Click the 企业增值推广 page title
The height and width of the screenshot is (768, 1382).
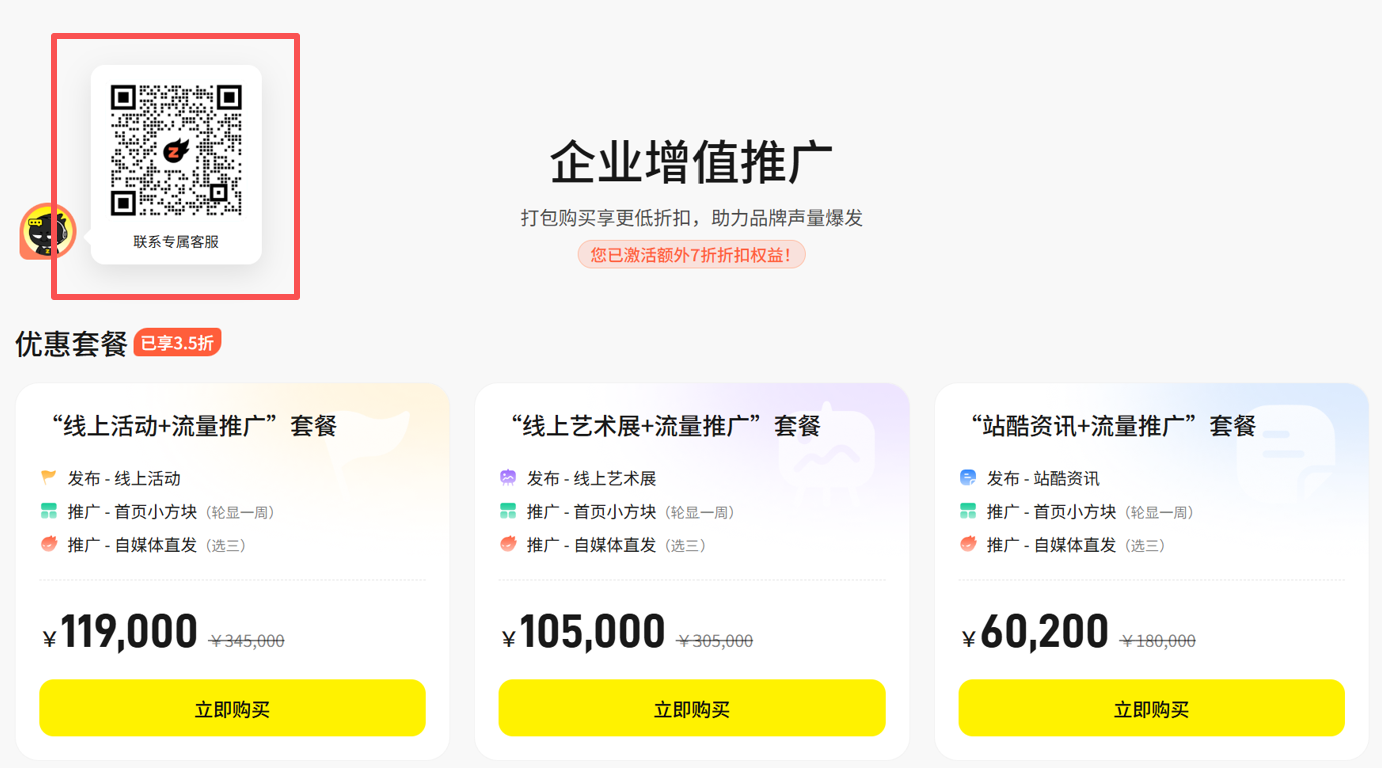[691, 163]
